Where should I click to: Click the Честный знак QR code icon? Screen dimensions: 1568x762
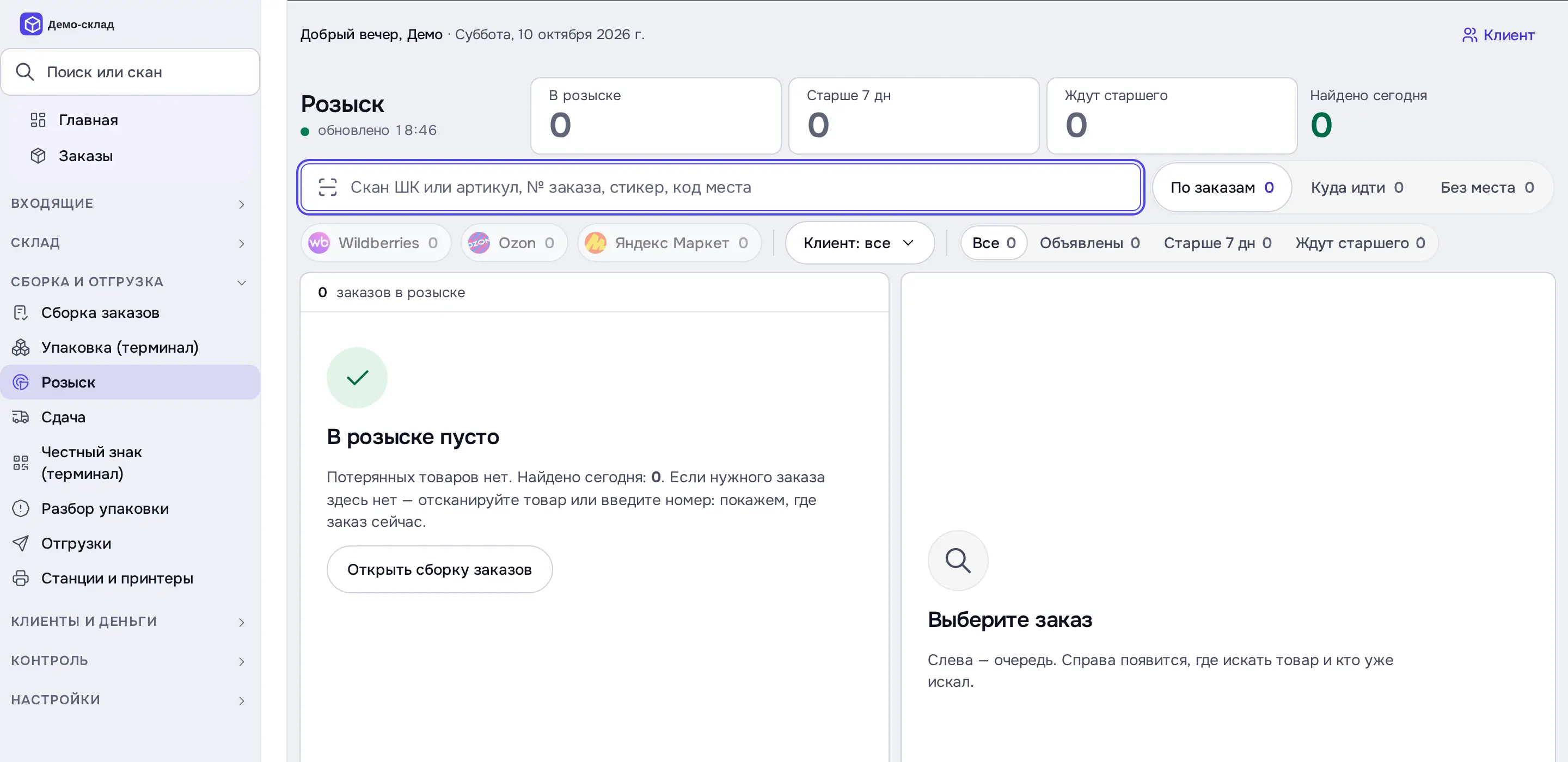(x=21, y=463)
